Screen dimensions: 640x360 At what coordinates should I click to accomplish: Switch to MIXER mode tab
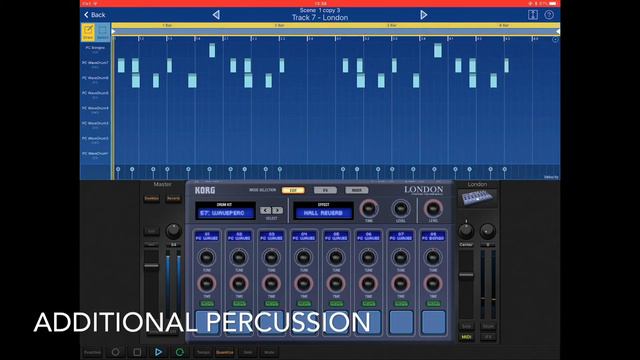[357, 190]
